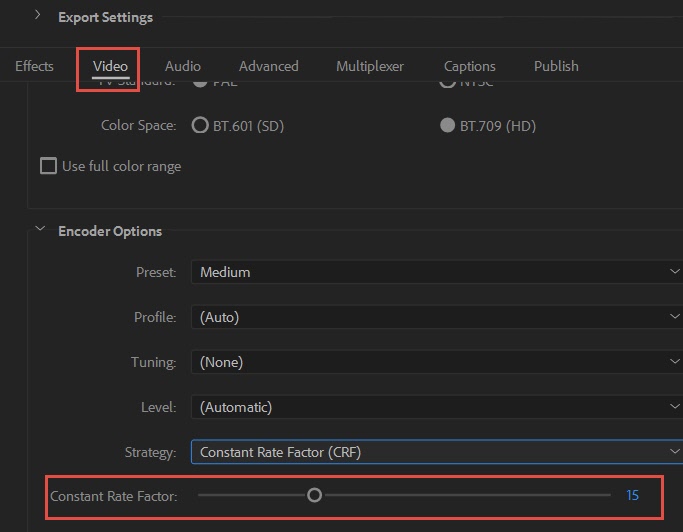Click the Encoder Options heading
The image size is (683, 532).
110,231
